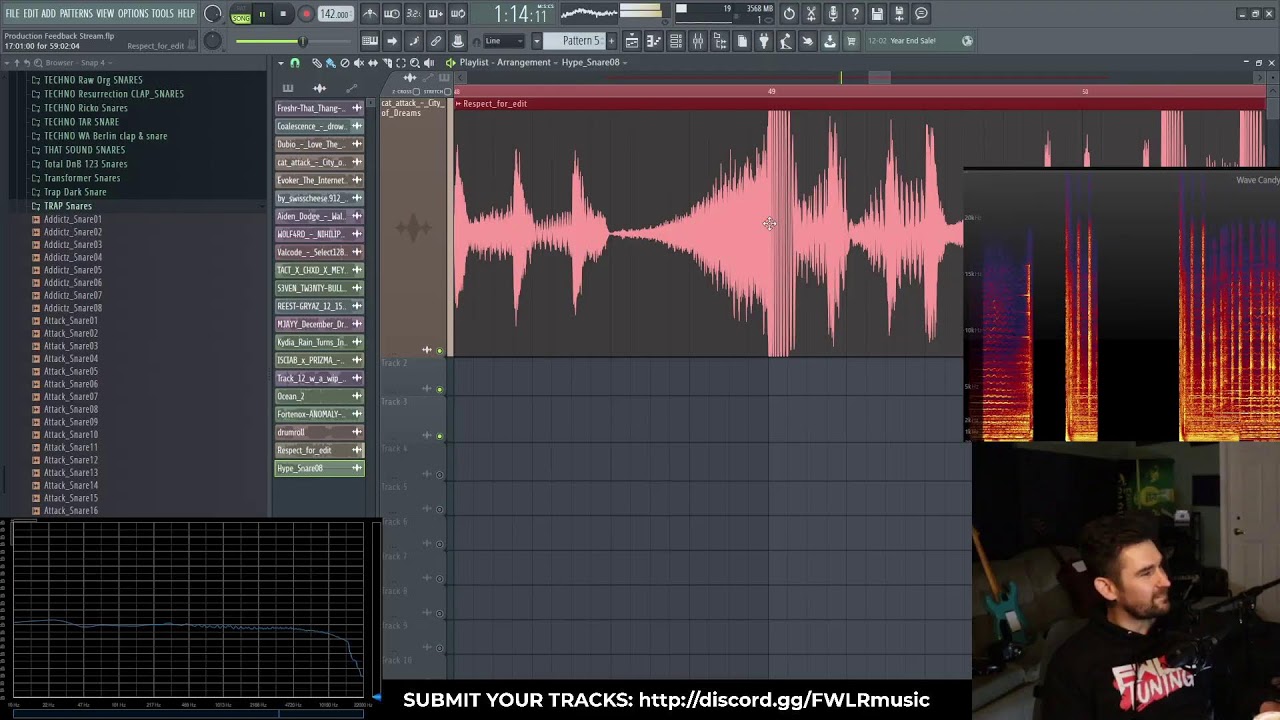Screen dimensions: 1280x720
Task: Expand the Transformer Snares folder
Action: (82, 178)
